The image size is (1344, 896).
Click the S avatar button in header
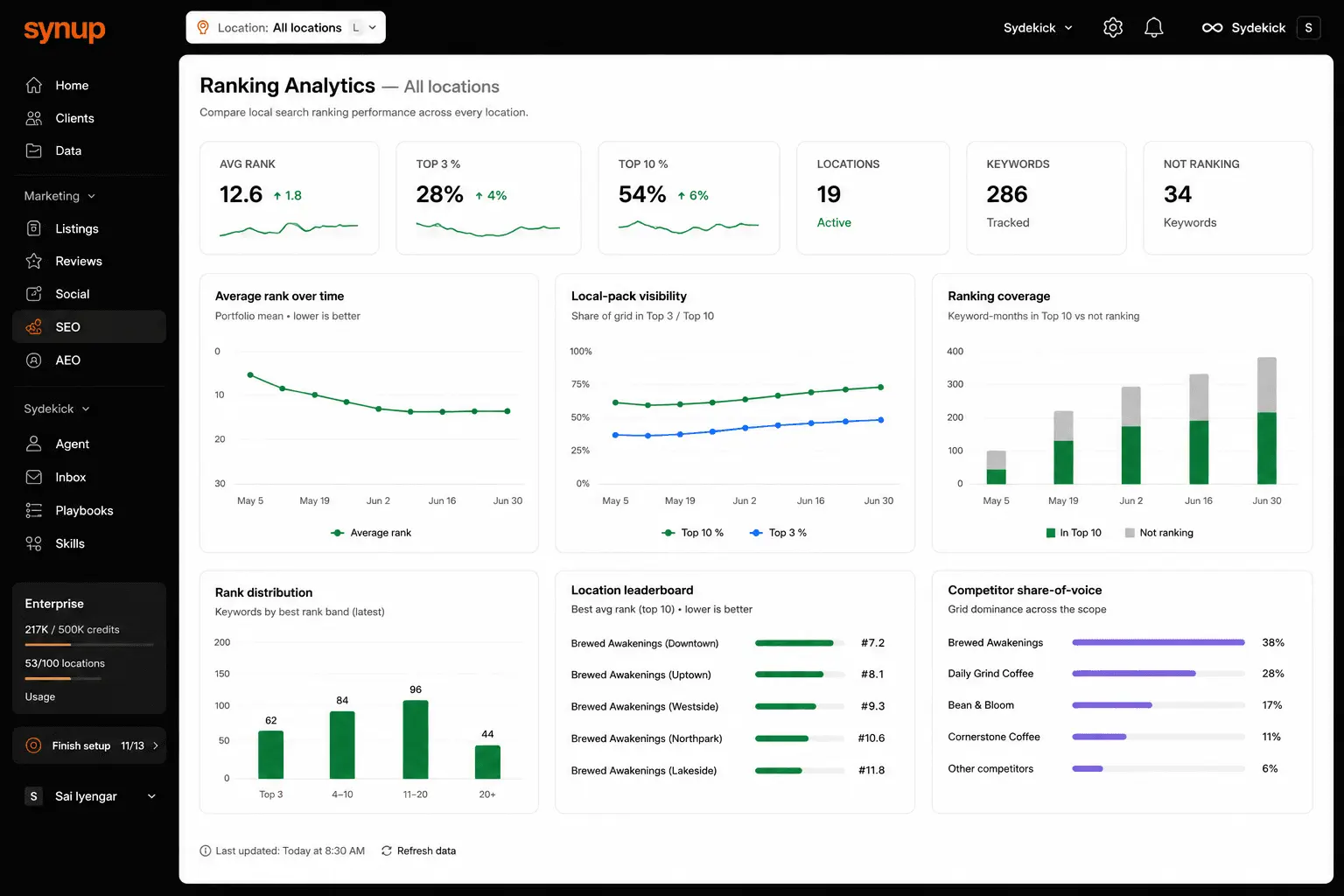(1308, 27)
